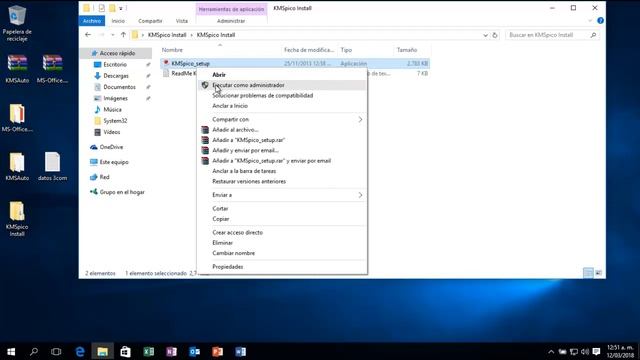The image size is (640, 360).
Task: Choose Añadir al archivo...
Action: [282, 130]
